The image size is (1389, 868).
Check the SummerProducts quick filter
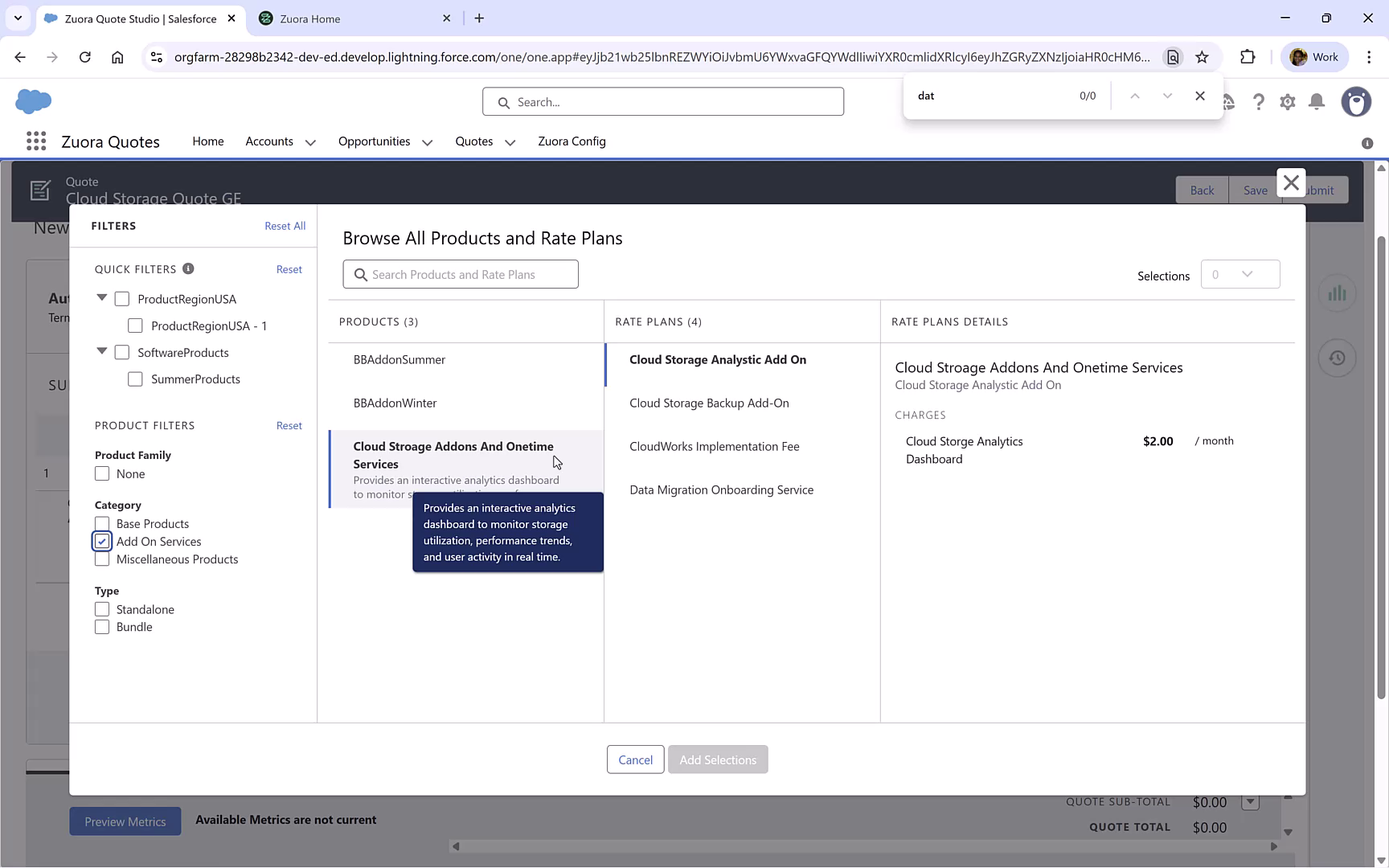(135, 379)
